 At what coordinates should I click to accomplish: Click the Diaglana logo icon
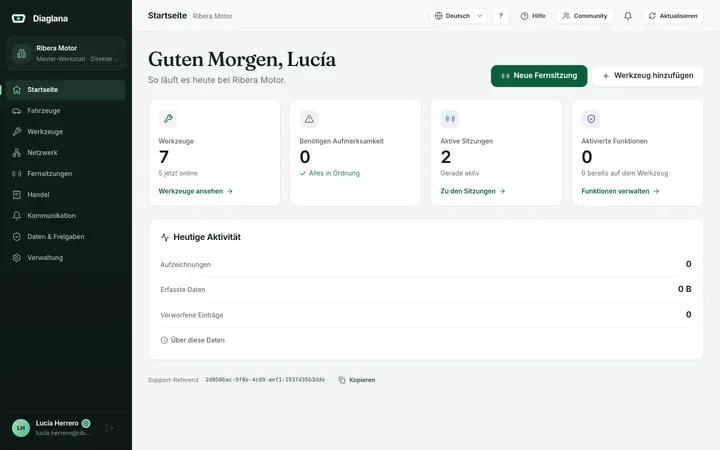coord(18,18)
